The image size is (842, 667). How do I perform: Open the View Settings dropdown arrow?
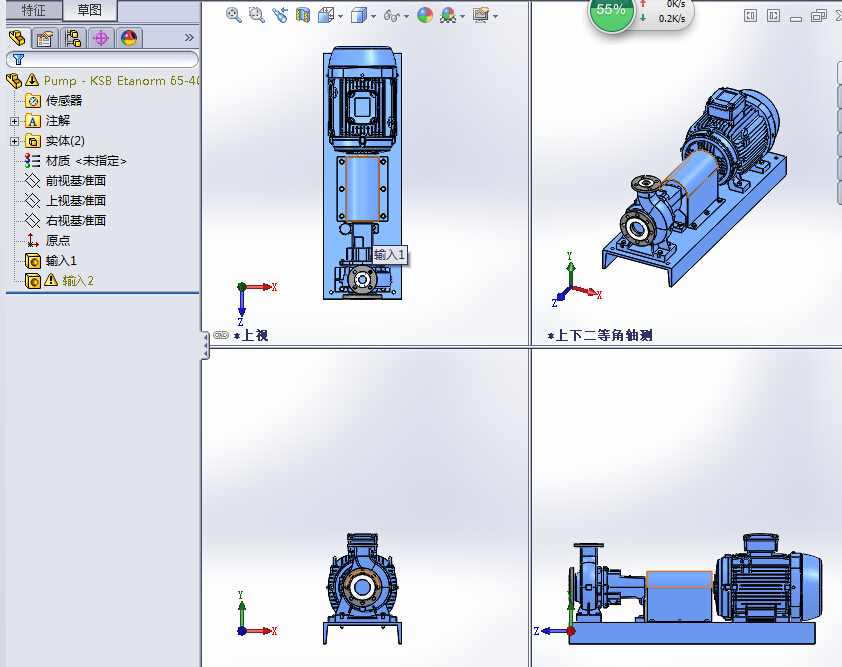[x=495, y=17]
